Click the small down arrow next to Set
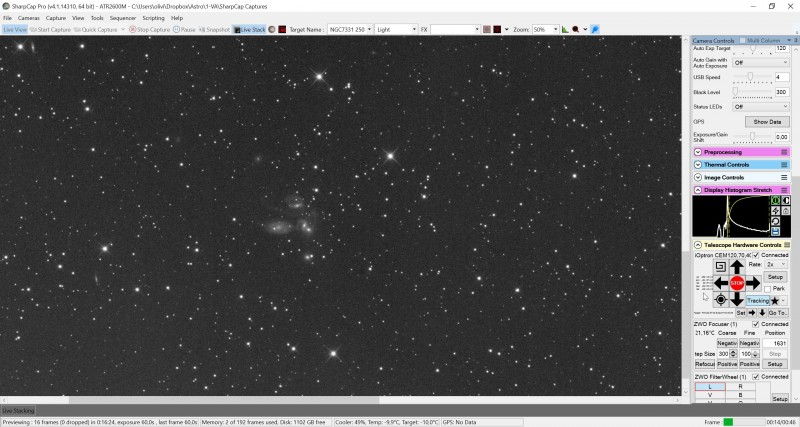This screenshot has height=427, width=800. click(x=762, y=313)
